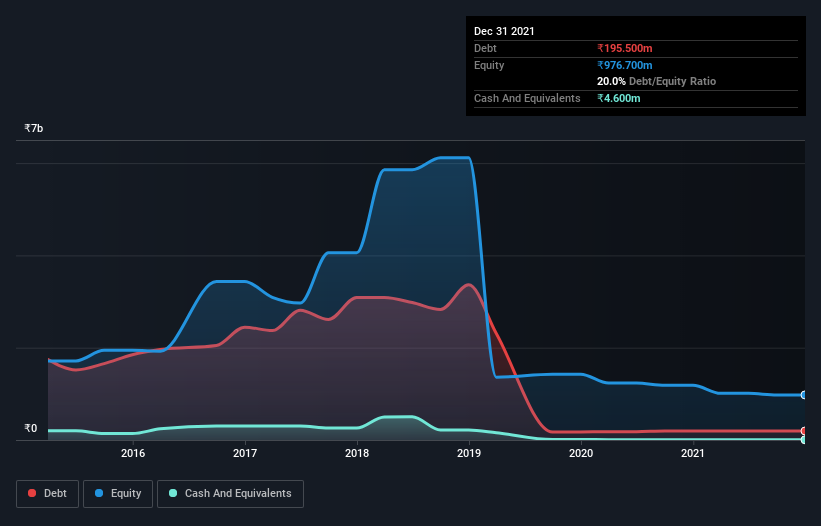Viewport: 821px width, 526px height.
Task: Click the 2019 x-axis label
Action: [469, 453]
